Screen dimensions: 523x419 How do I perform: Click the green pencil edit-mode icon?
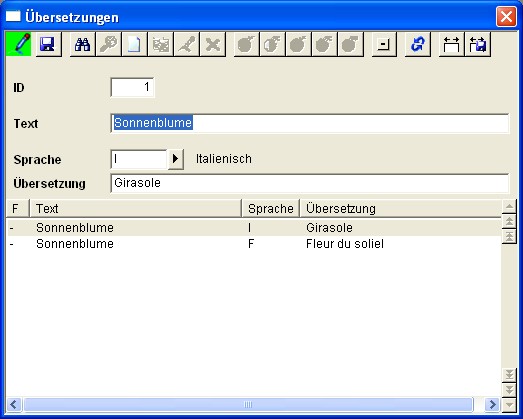18,44
